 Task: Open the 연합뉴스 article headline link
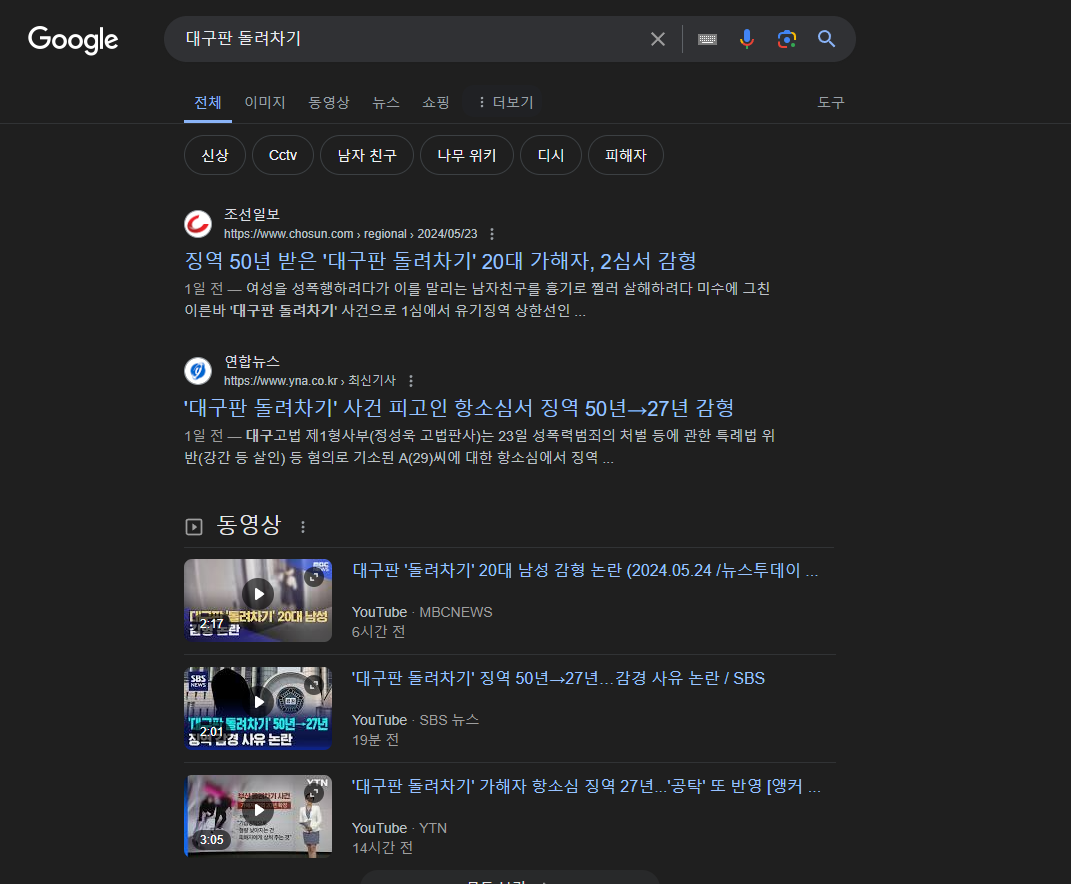(459, 408)
